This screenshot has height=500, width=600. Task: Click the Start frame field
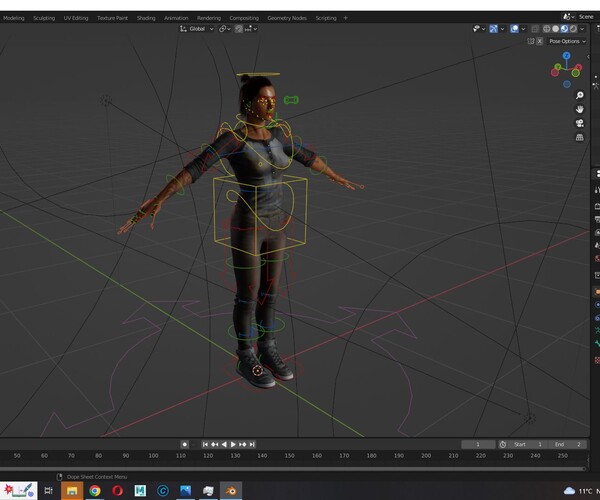(529, 445)
